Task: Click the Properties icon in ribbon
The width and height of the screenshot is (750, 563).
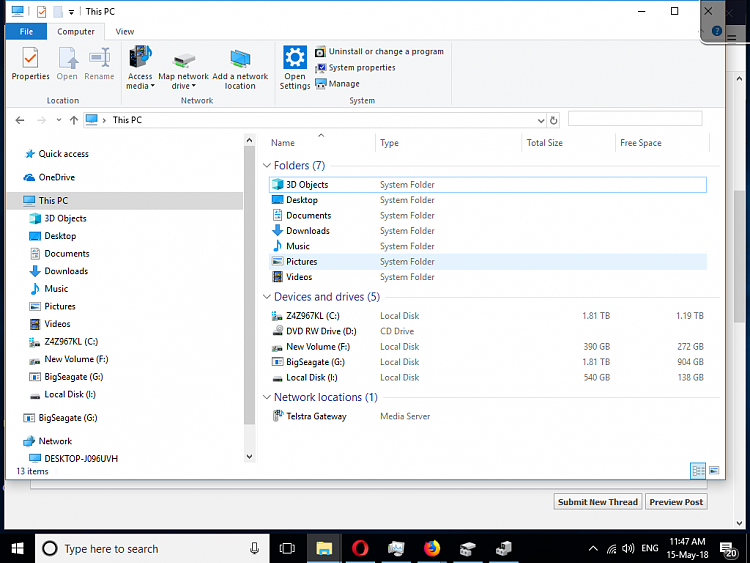Action: [x=30, y=62]
